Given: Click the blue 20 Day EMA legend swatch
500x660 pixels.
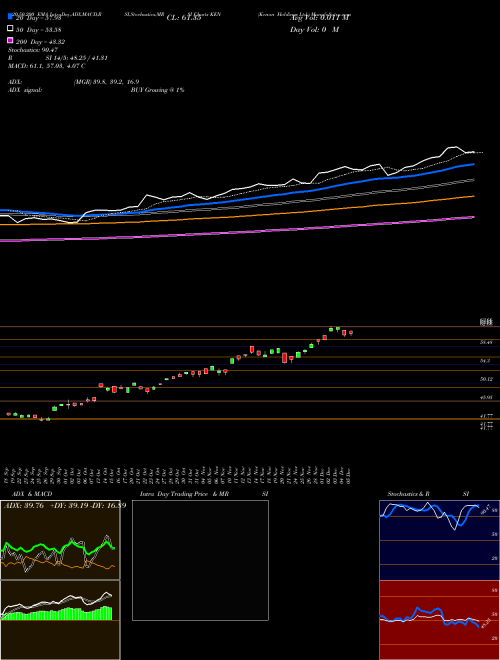Looking at the screenshot, I should (x=10, y=16).
